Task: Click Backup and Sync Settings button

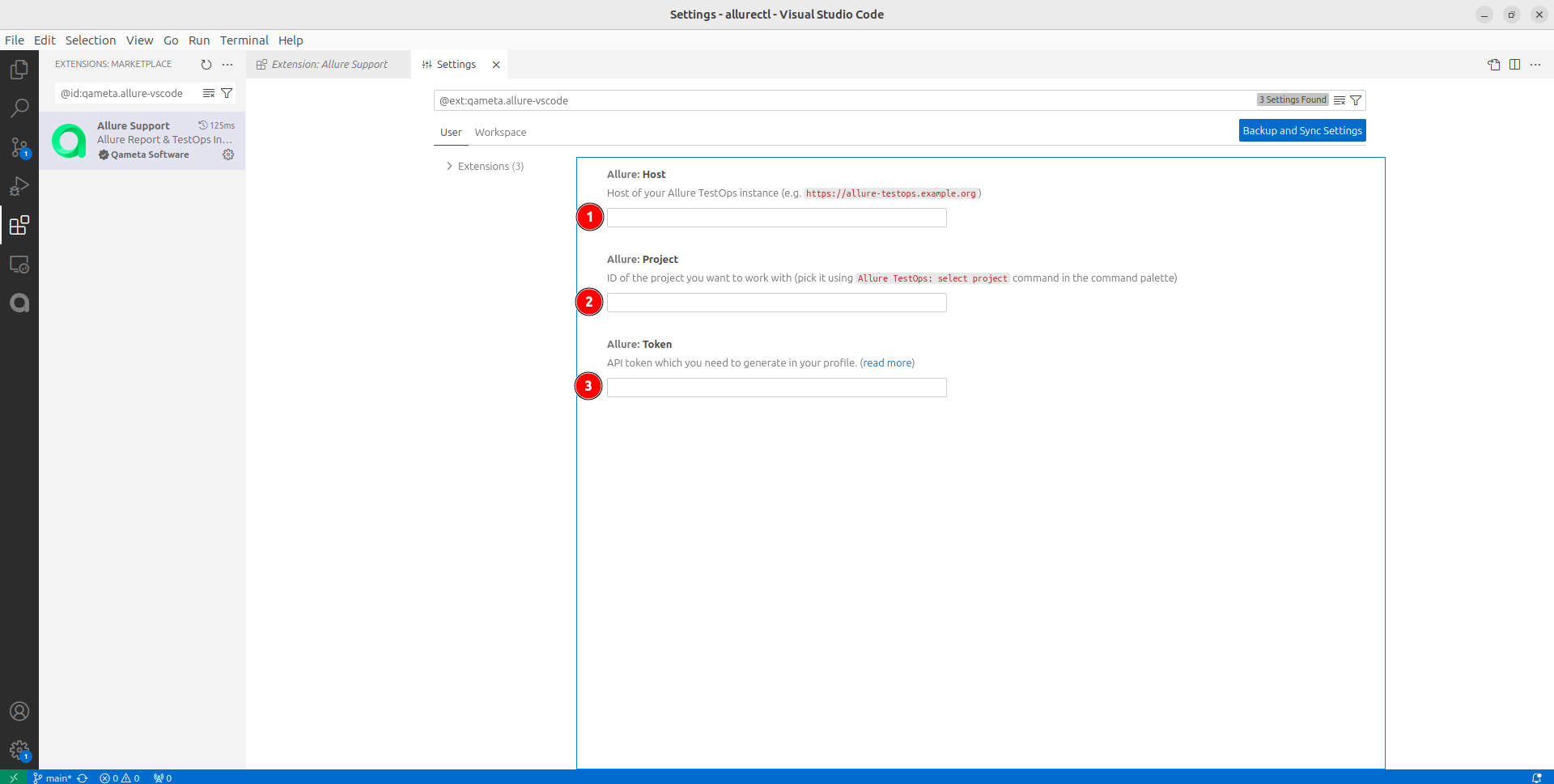Action: 1301,131
